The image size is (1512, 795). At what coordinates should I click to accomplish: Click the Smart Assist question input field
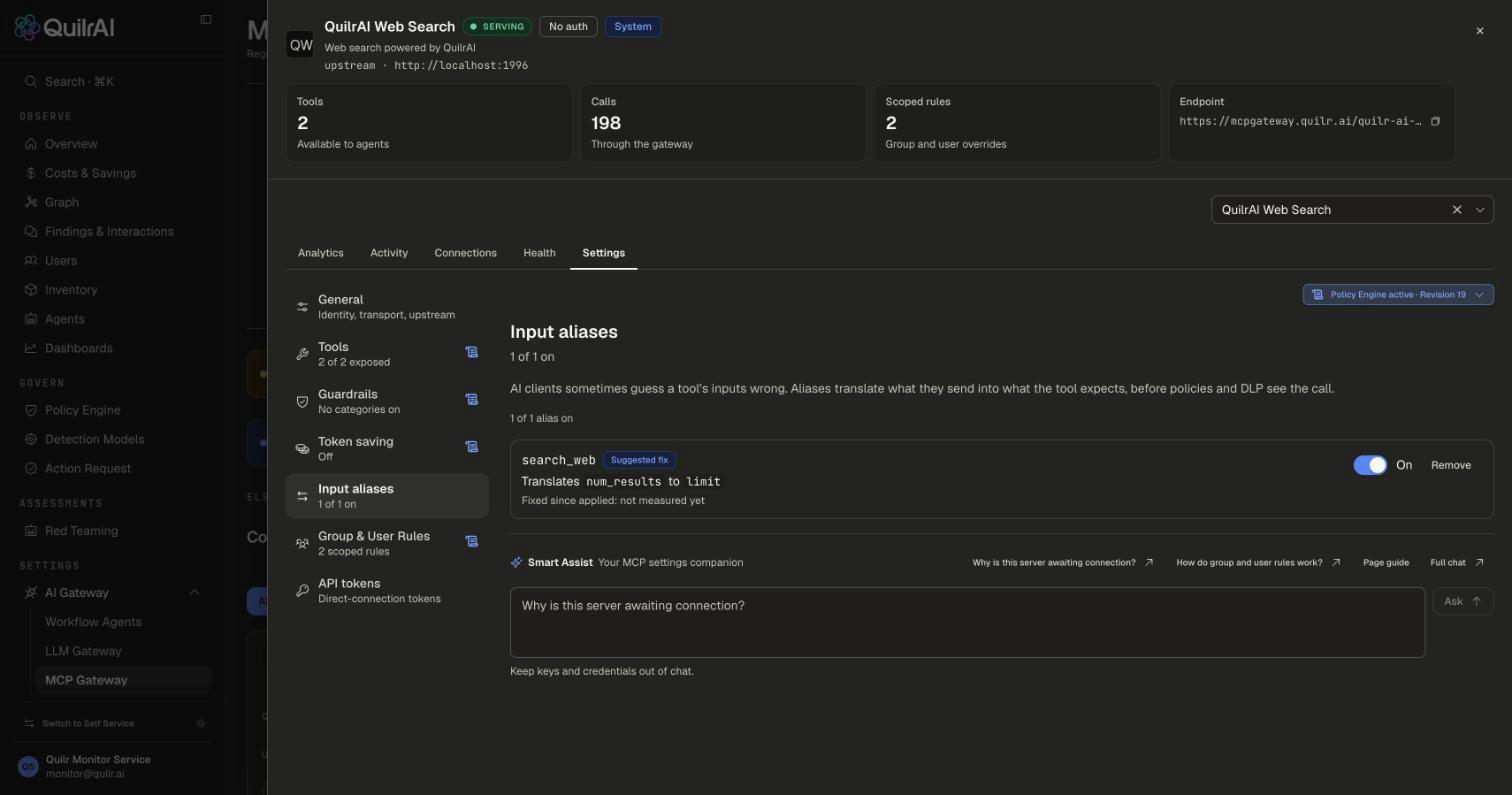[x=967, y=622]
